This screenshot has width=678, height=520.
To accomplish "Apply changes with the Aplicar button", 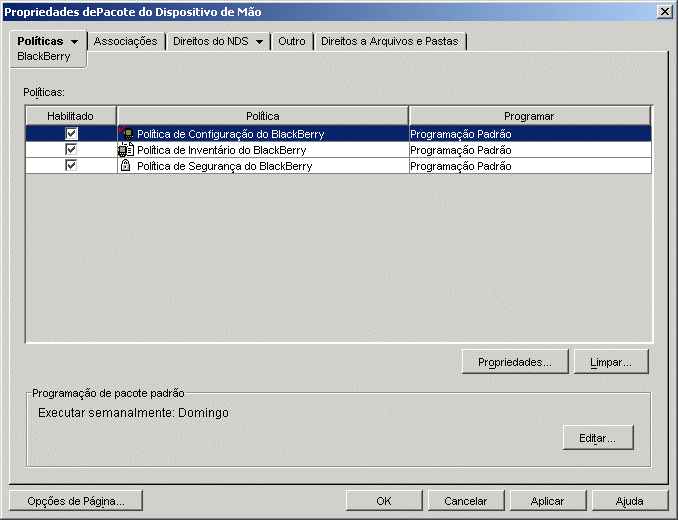I will pyautogui.click(x=548, y=501).
